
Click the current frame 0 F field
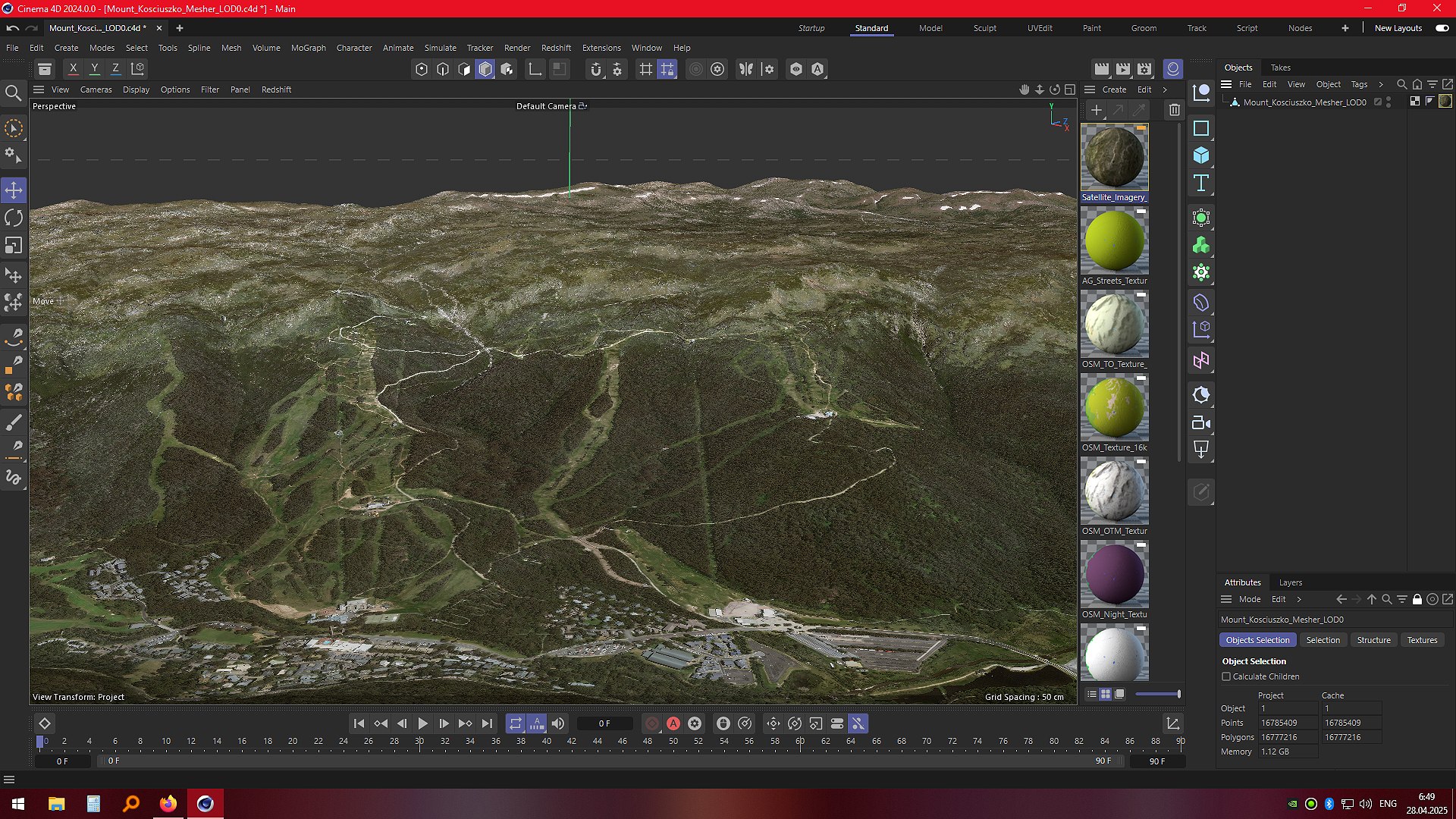604,724
